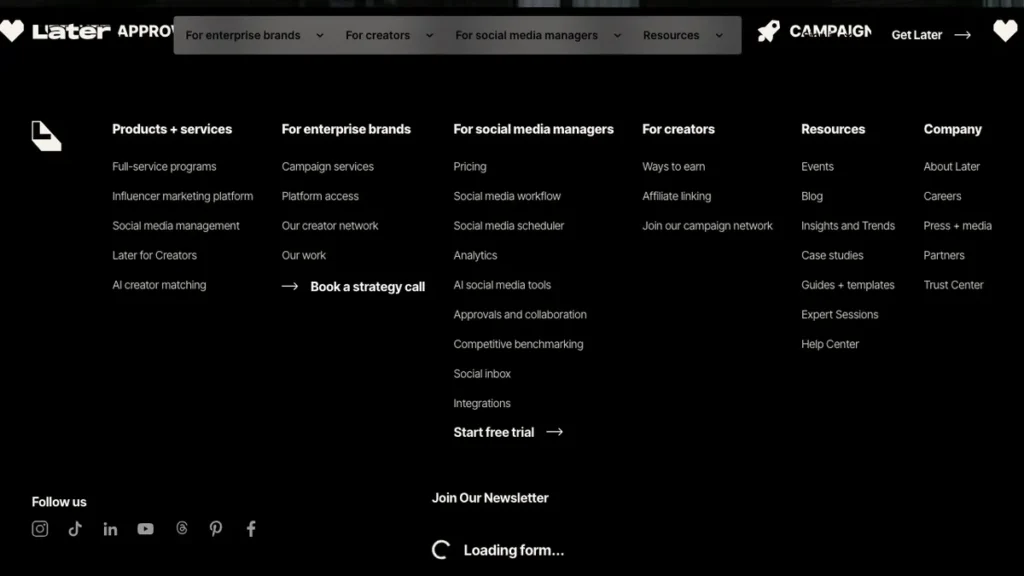Open Ways to earn link
The height and width of the screenshot is (576, 1024).
coord(673,167)
